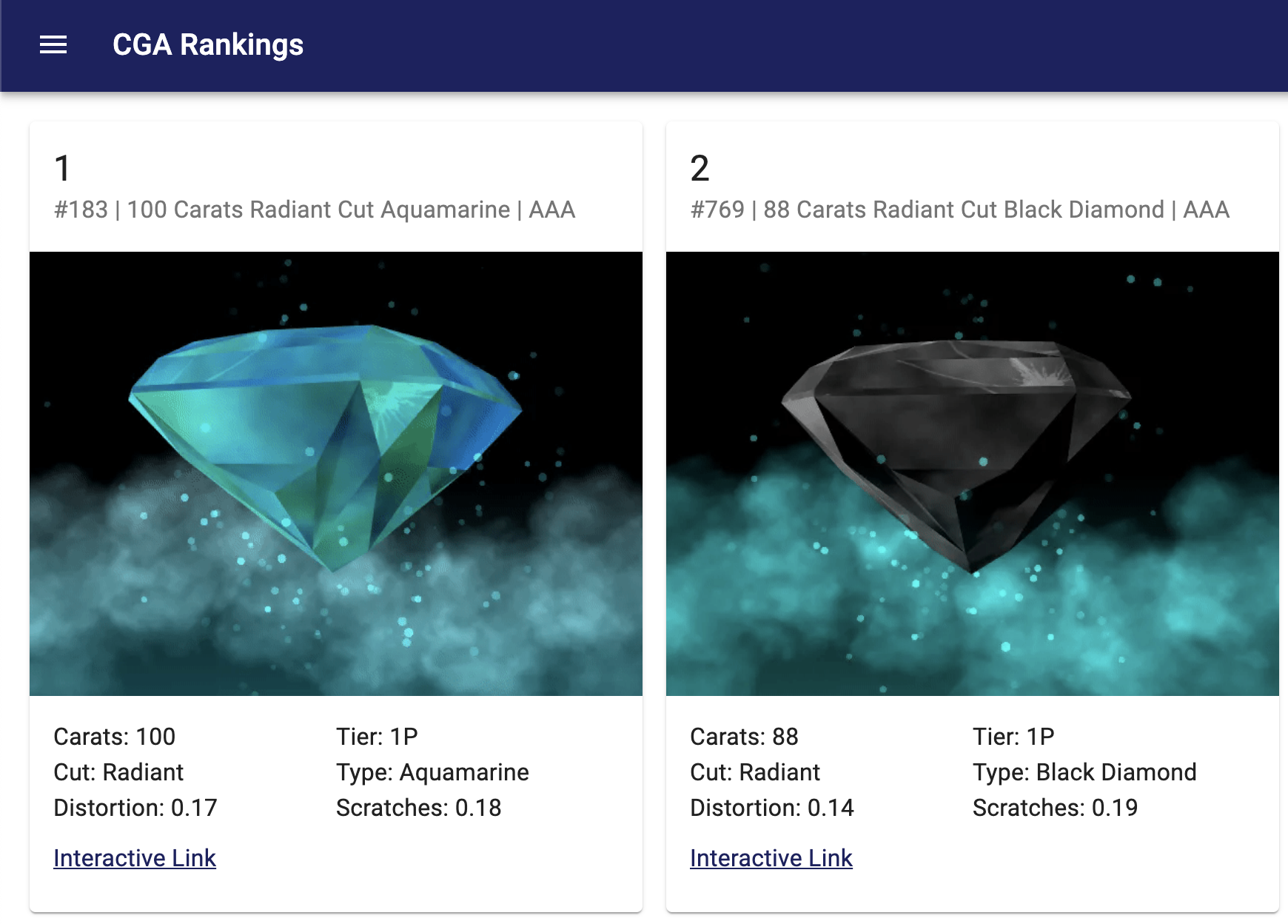Click Cut: Radiant on the Black Diamond card
1288x924 pixels.
point(755,772)
